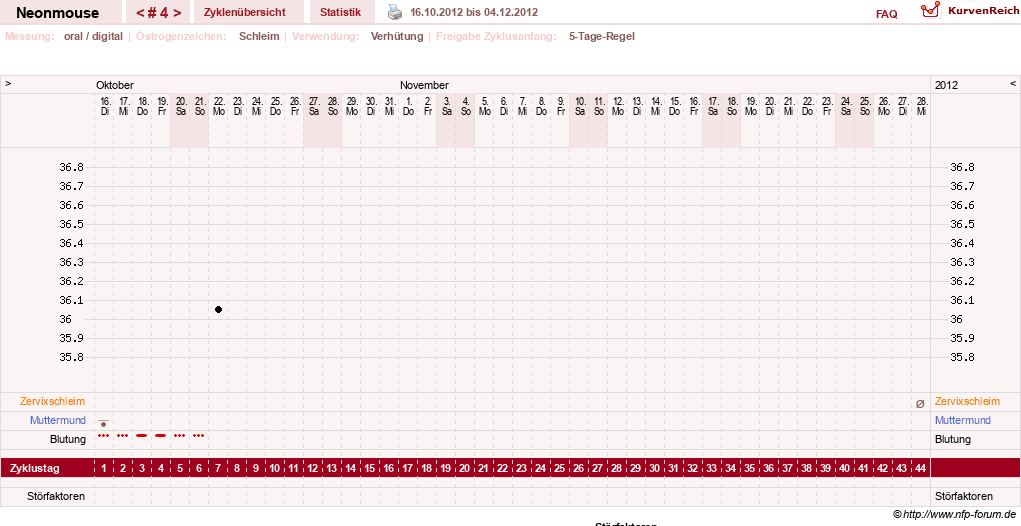The width and height of the screenshot is (1021, 526).
Task: Click the KurvenReich crown logo
Action: [x=930, y=10]
